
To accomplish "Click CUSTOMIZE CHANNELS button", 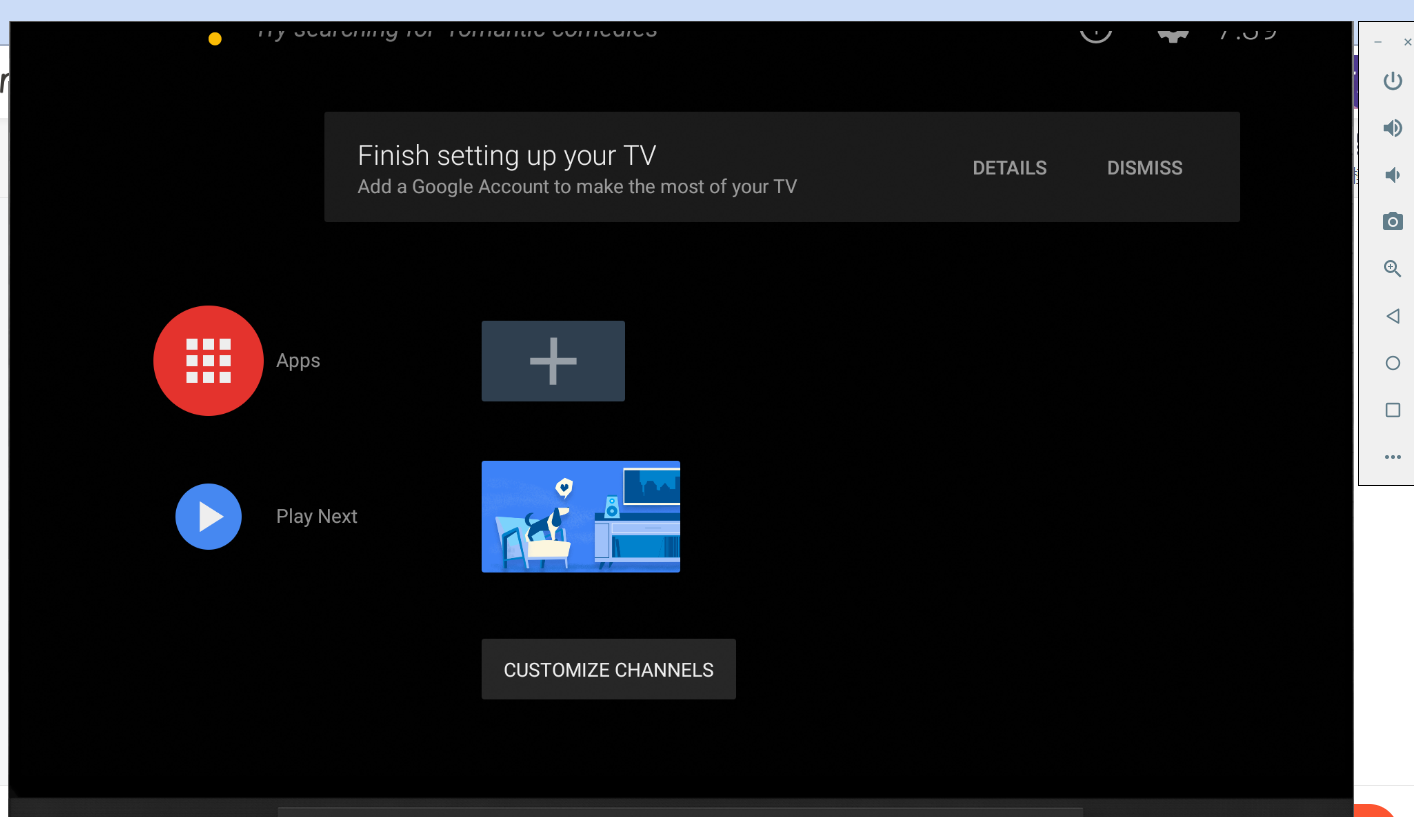I will point(609,670).
